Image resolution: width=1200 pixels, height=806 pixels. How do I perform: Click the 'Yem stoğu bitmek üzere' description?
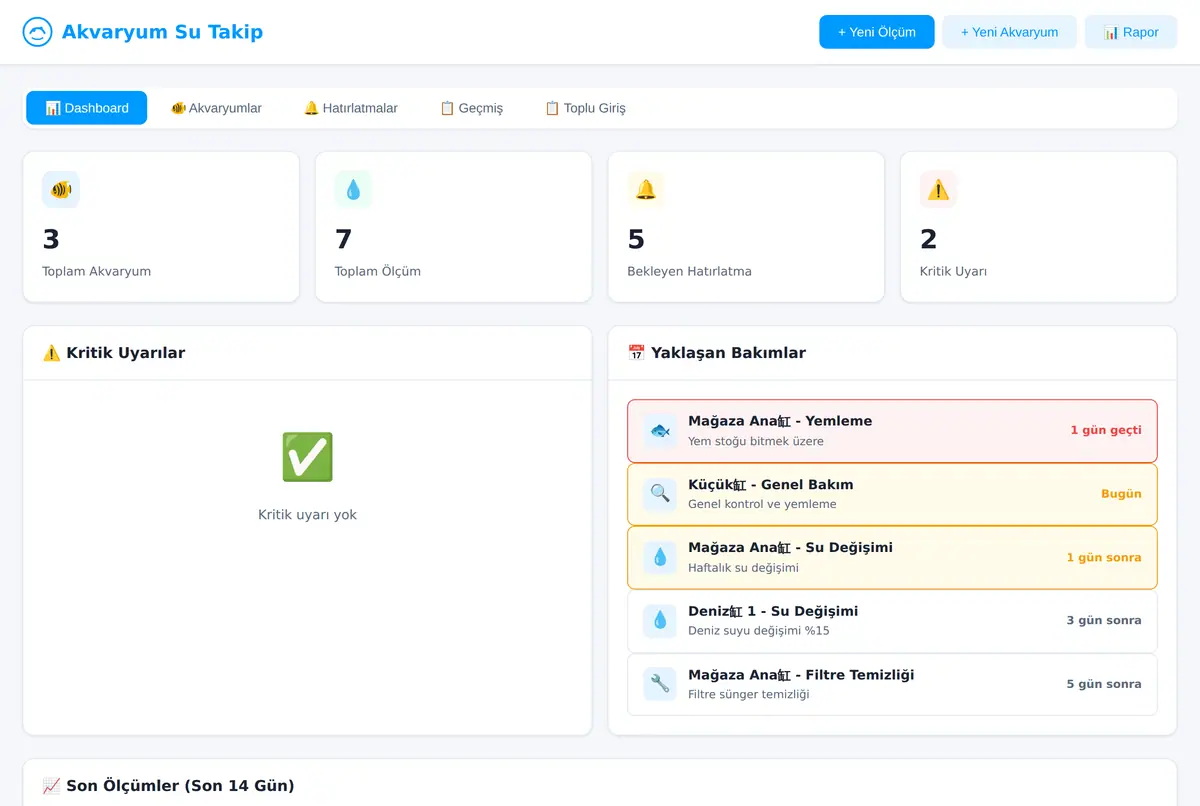[x=756, y=441]
